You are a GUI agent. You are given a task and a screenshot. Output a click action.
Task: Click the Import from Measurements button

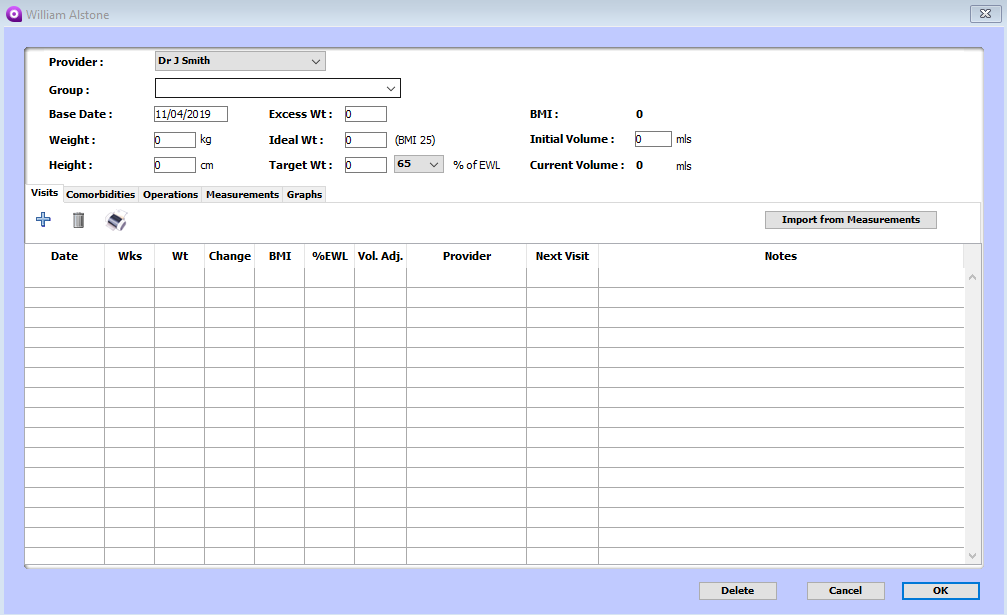pos(850,219)
